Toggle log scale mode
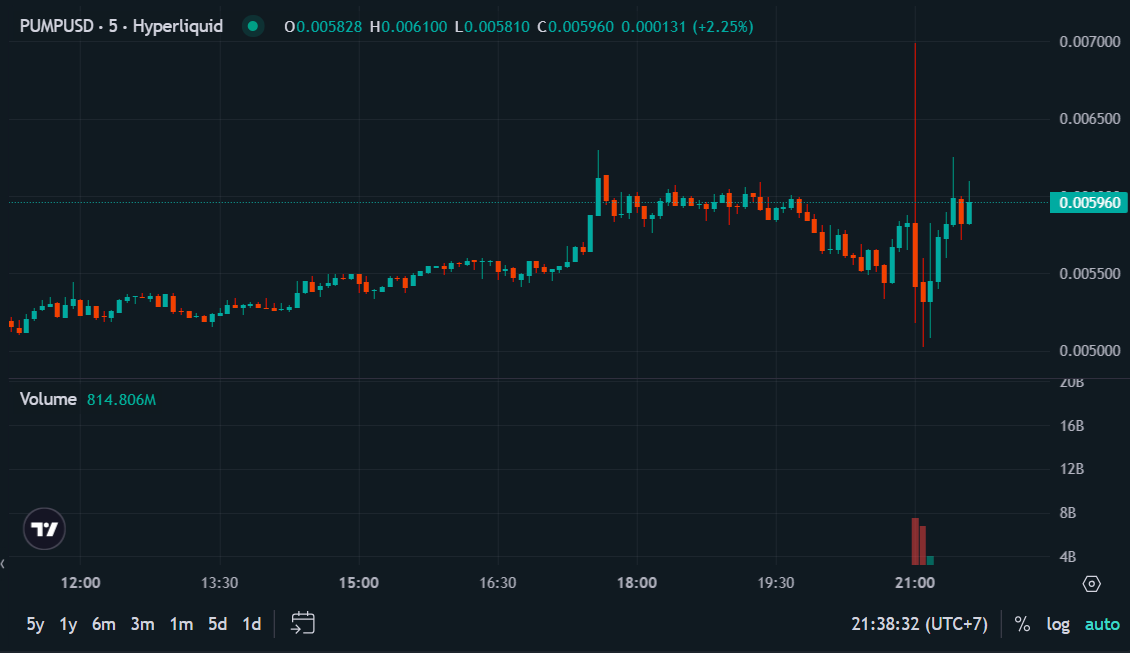This screenshot has width=1130, height=653. [x=1058, y=624]
